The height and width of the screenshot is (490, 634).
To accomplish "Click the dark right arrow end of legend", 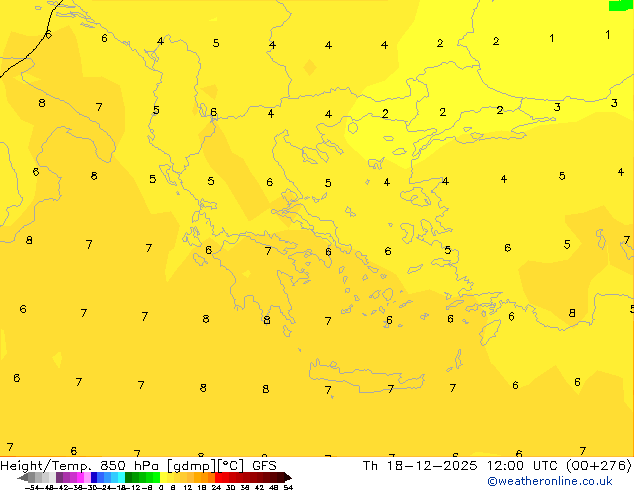I will pos(288,477).
